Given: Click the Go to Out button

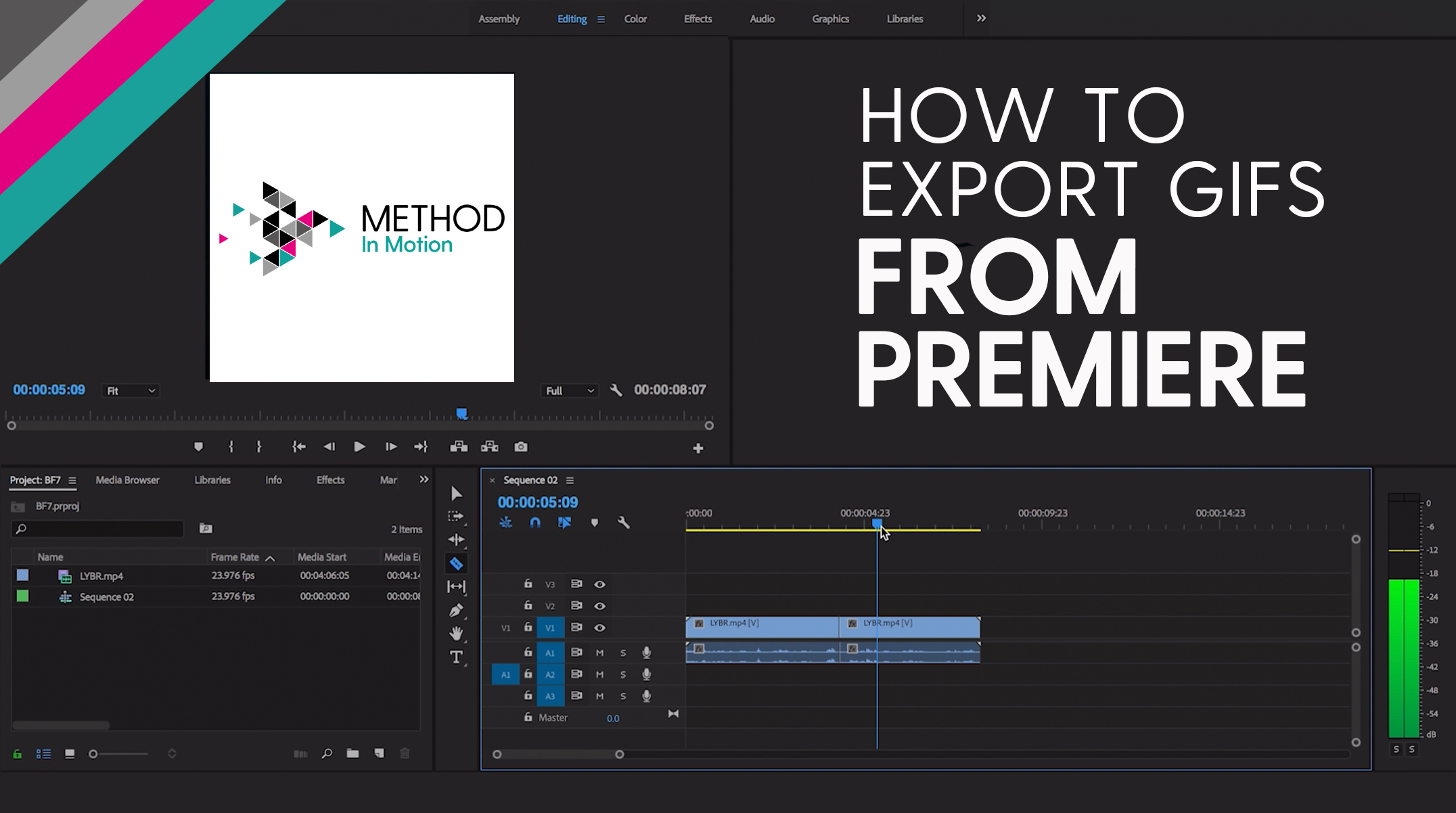Looking at the screenshot, I should click(x=421, y=447).
